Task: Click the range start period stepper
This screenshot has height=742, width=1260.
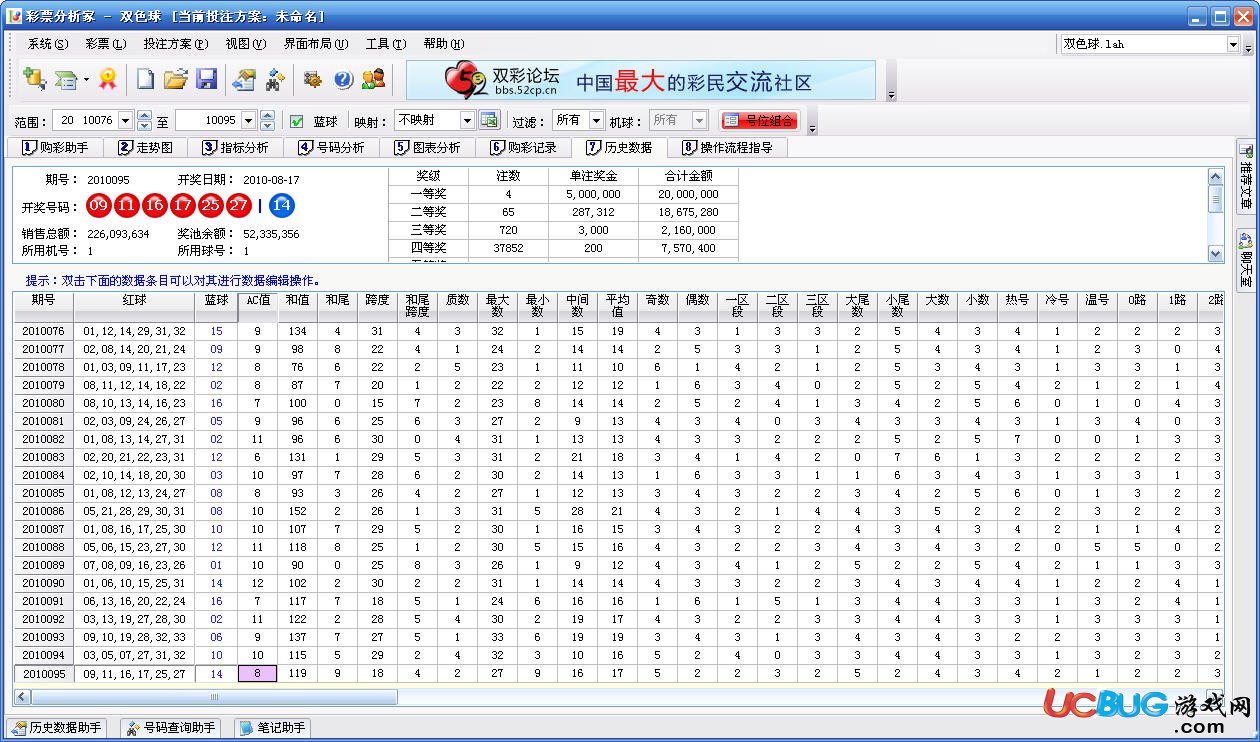Action: coord(145,120)
